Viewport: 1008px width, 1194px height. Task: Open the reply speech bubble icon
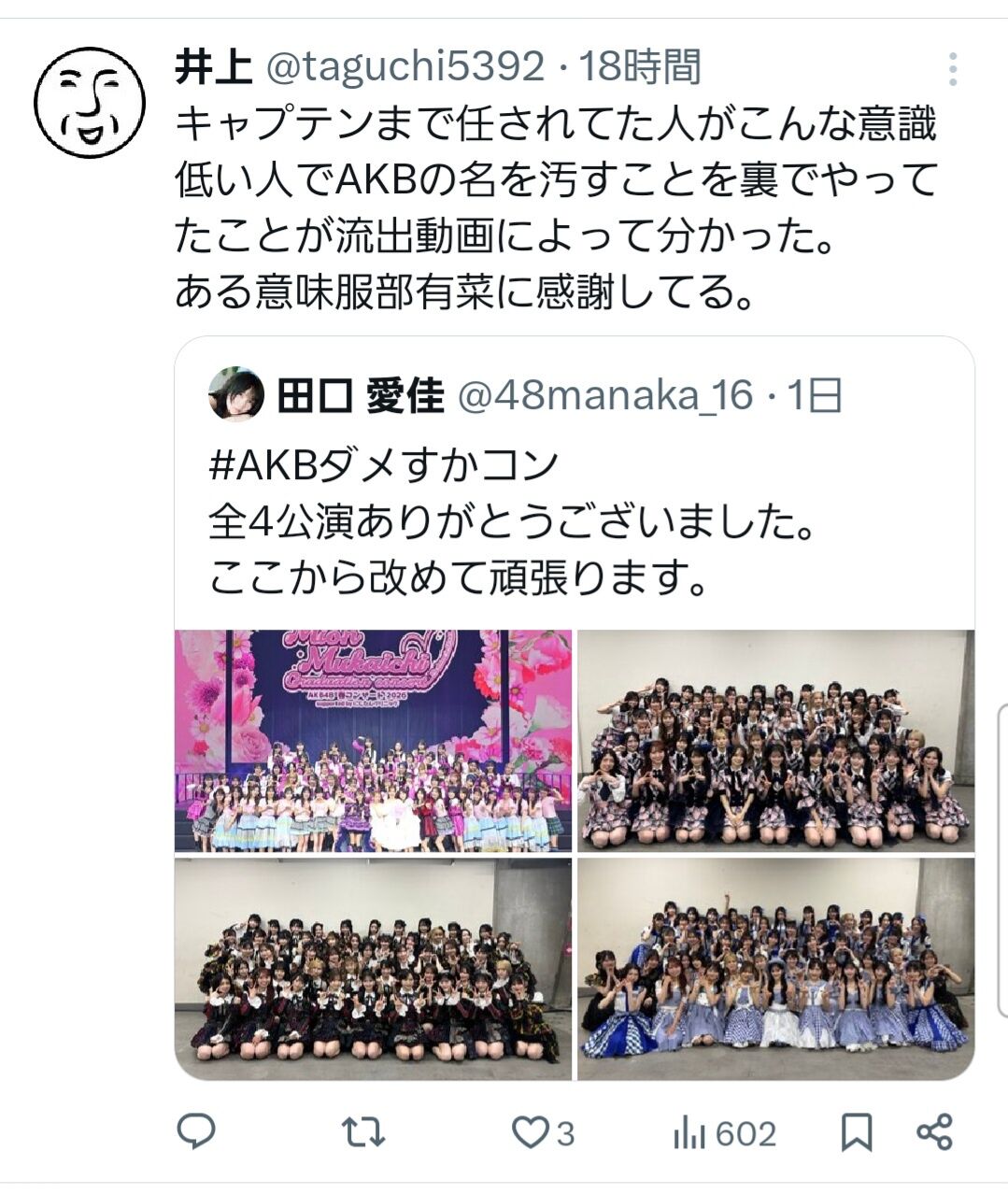pyautogui.click(x=196, y=1132)
